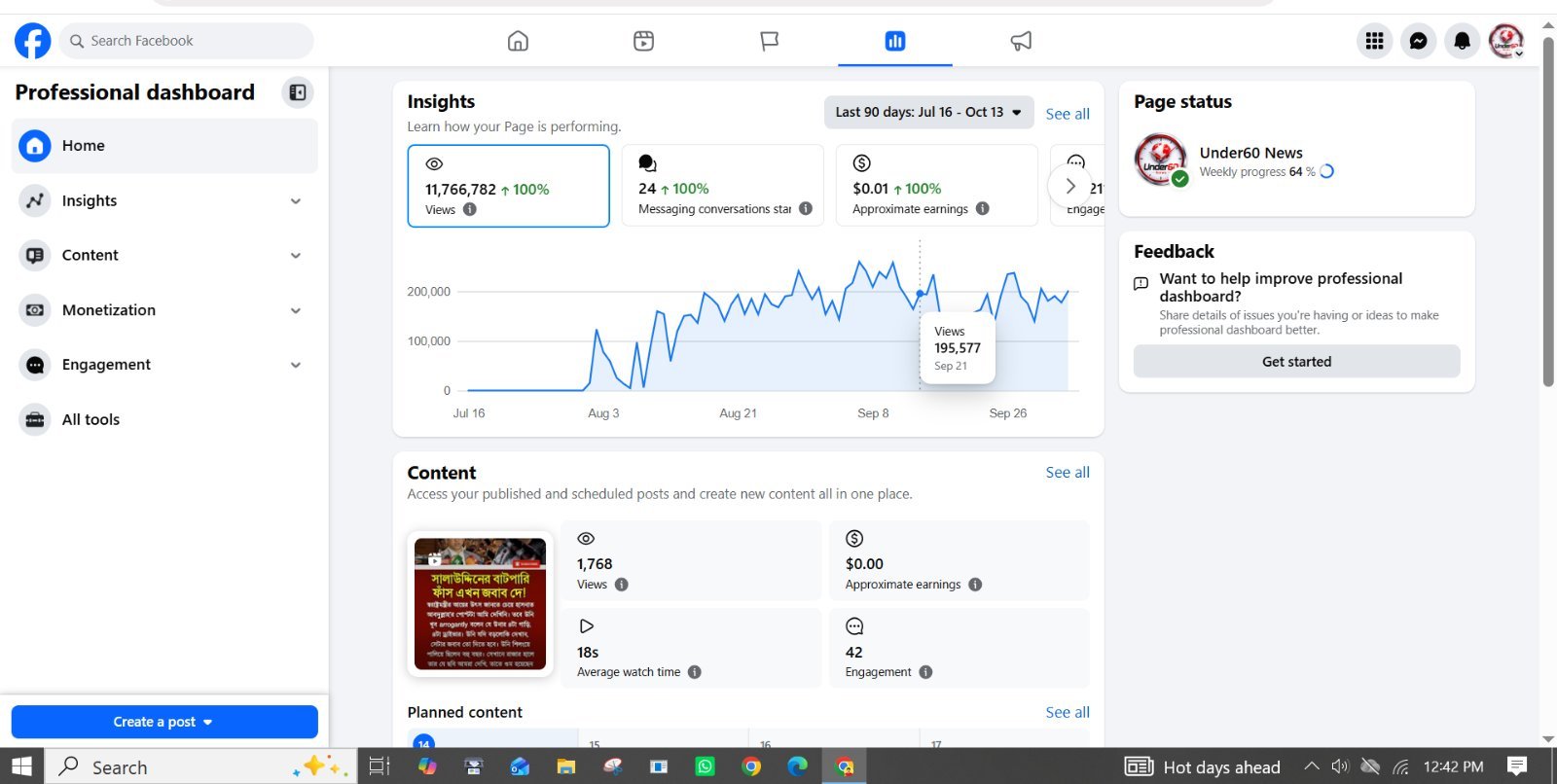Open WhatsApp from the taskbar
This screenshot has height=784, width=1557.
click(x=705, y=766)
